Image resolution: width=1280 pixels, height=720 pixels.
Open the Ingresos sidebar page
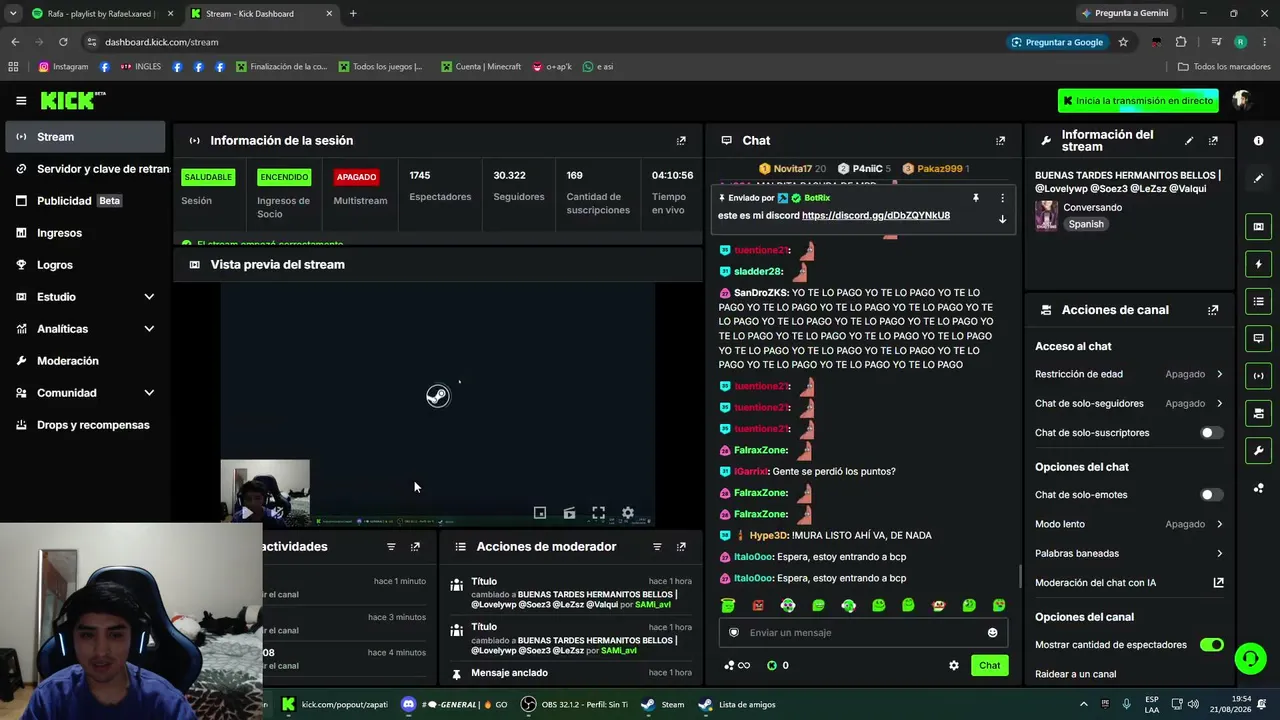coord(85,233)
